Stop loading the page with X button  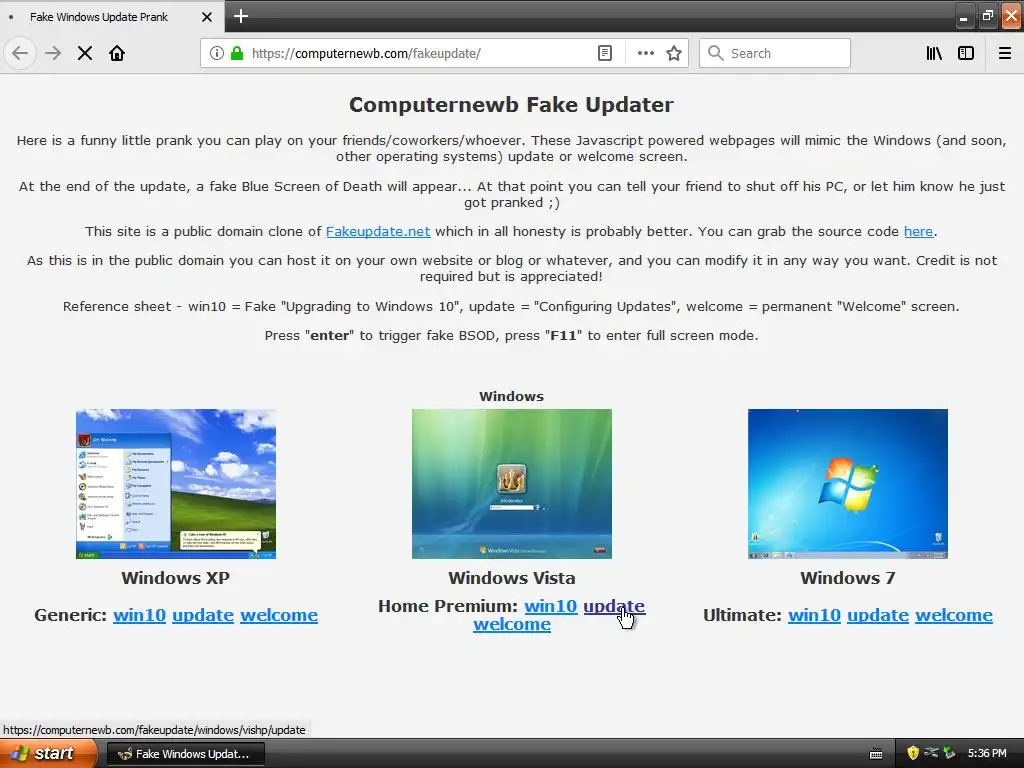pos(85,53)
